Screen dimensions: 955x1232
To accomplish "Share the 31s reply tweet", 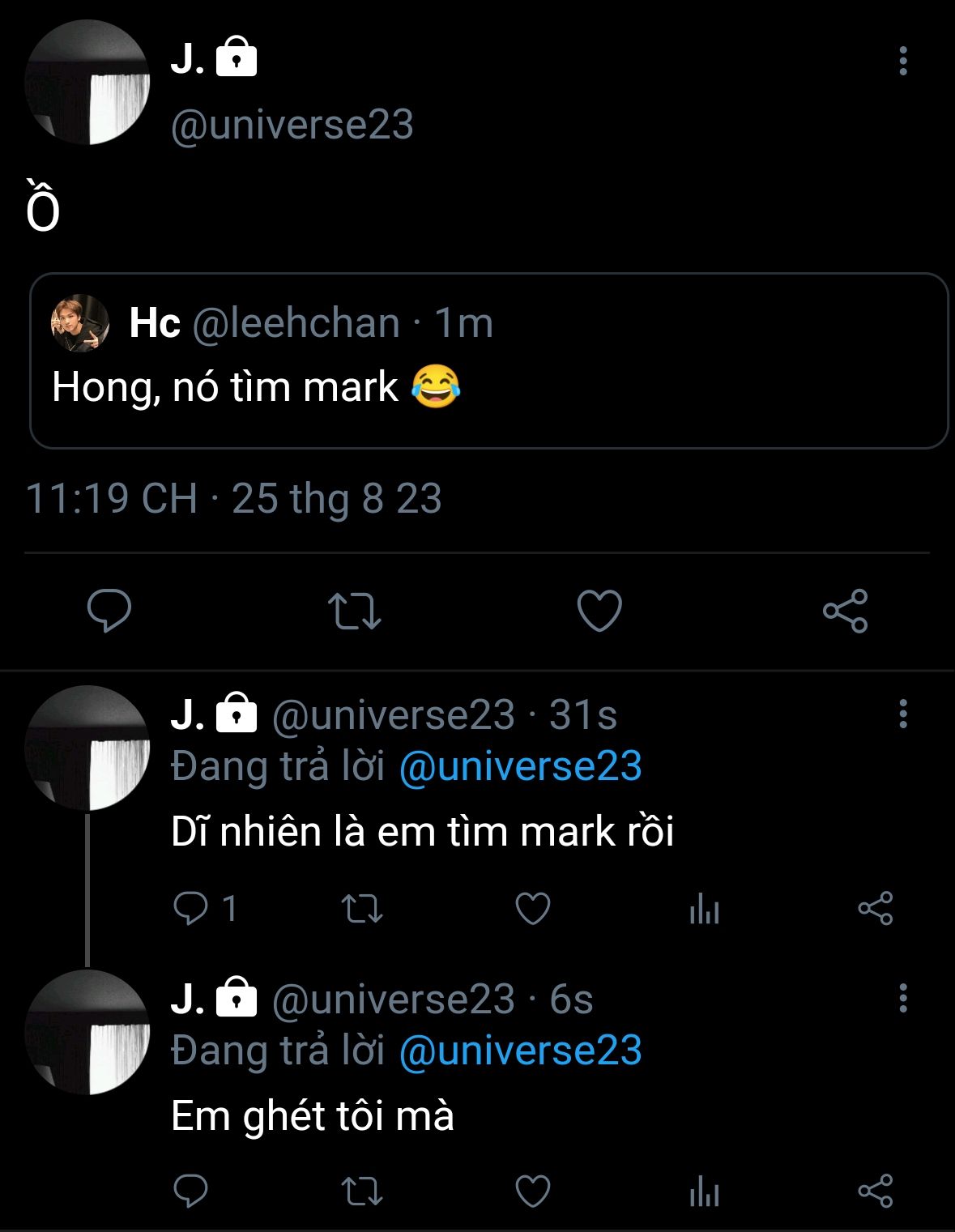I will tap(875, 908).
